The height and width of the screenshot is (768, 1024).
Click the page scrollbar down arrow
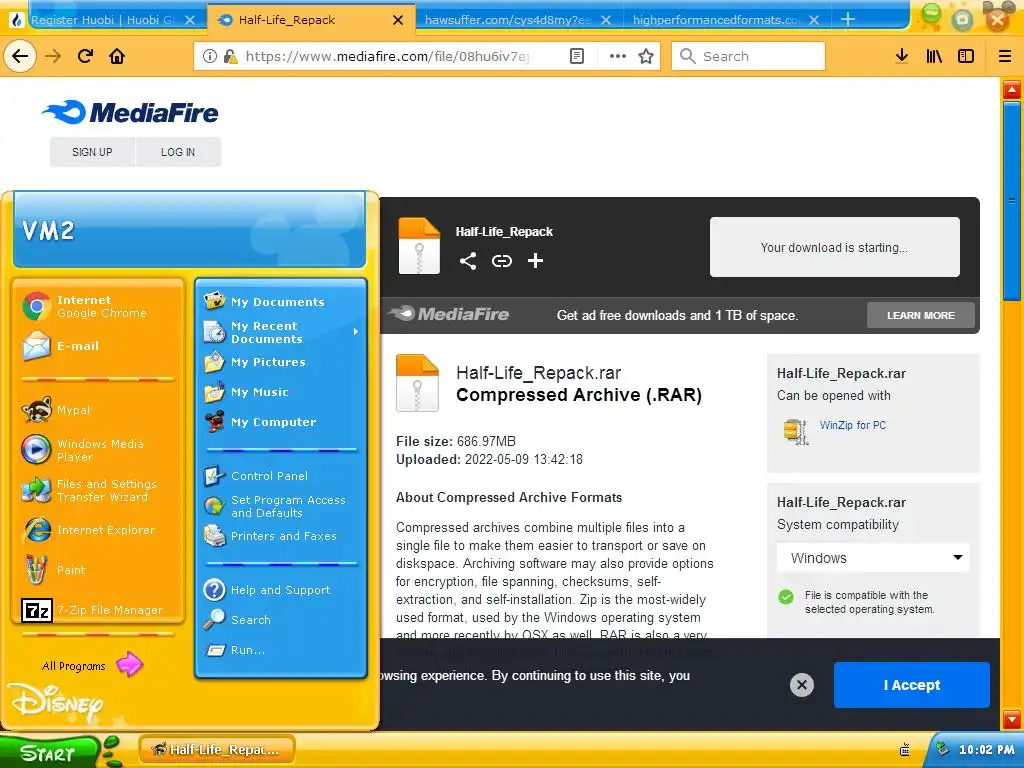click(1012, 719)
